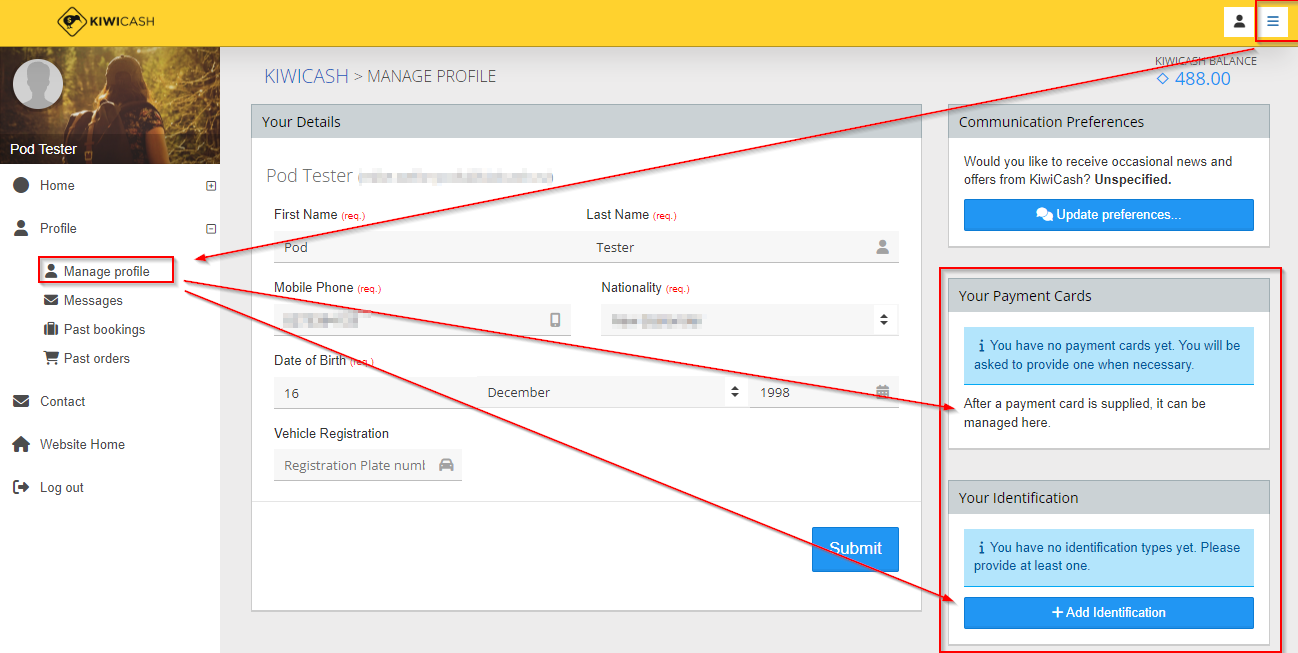The width and height of the screenshot is (1298, 653).
Task: Click the Communication Preferences panel header
Action: (x=1108, y=122)
